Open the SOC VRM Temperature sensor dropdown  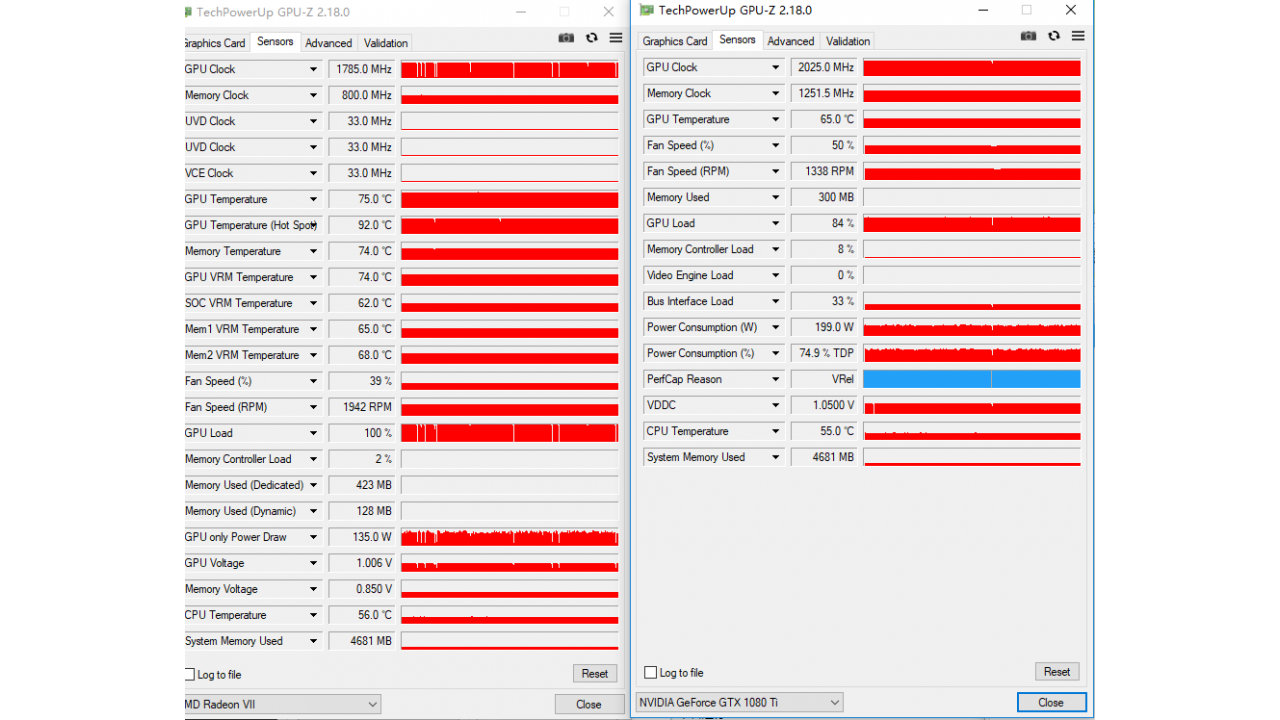(x=313, y=303)
